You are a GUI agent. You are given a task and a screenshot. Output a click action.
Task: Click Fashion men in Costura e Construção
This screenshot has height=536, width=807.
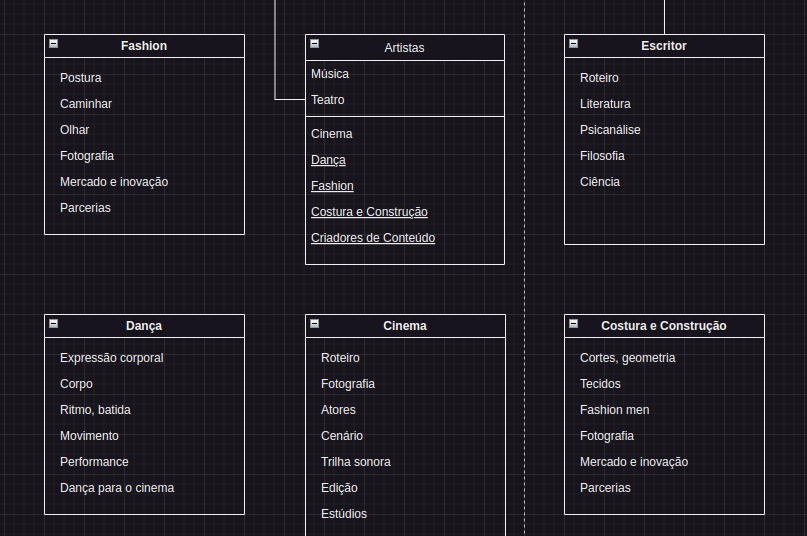point(614,410)
